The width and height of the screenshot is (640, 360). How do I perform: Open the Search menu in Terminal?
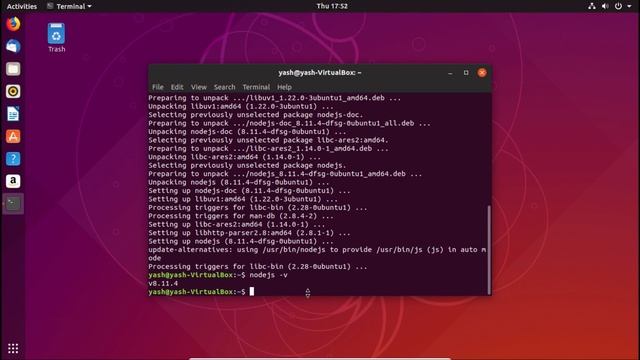224,87
